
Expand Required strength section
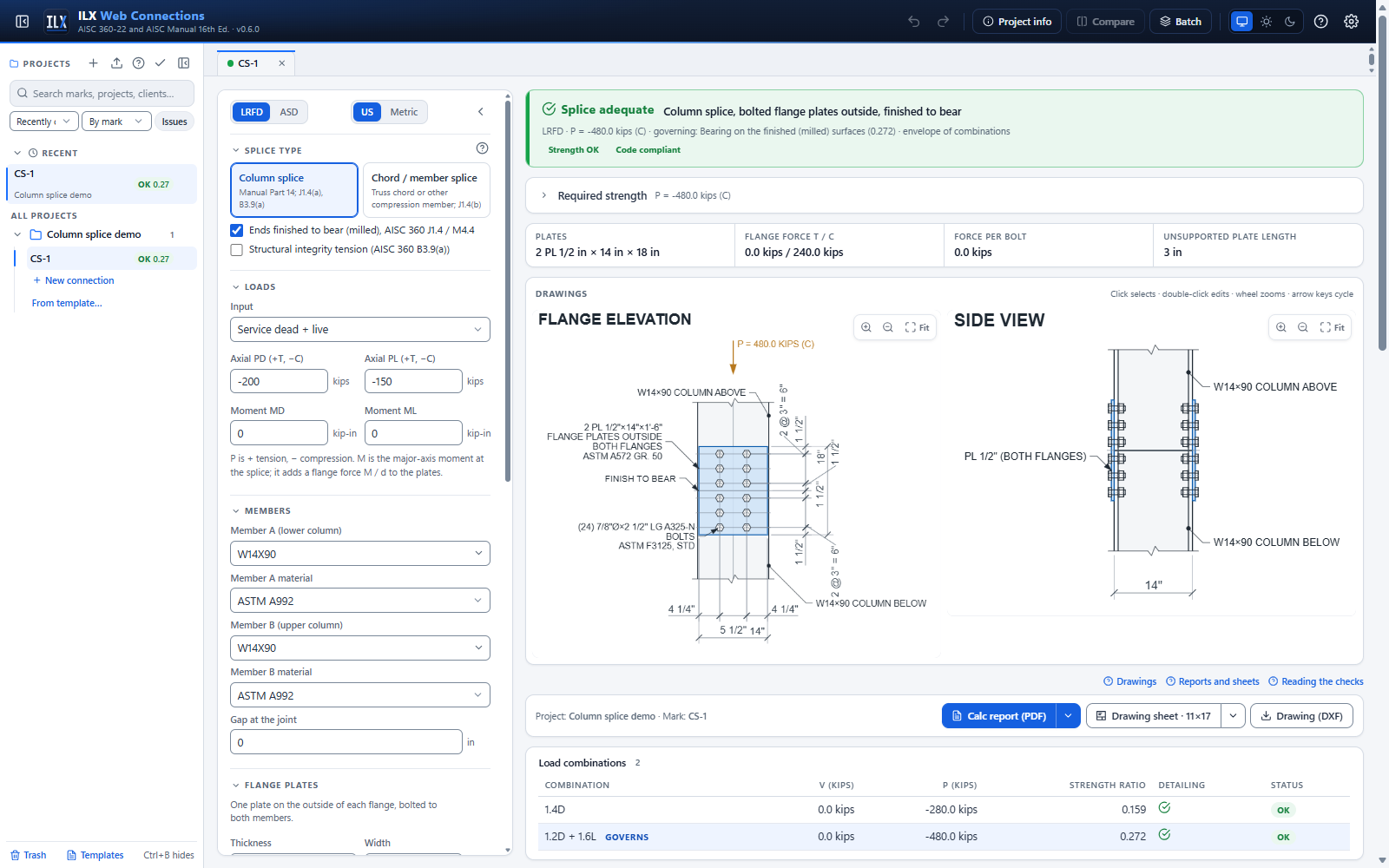[x=945, y=195]
